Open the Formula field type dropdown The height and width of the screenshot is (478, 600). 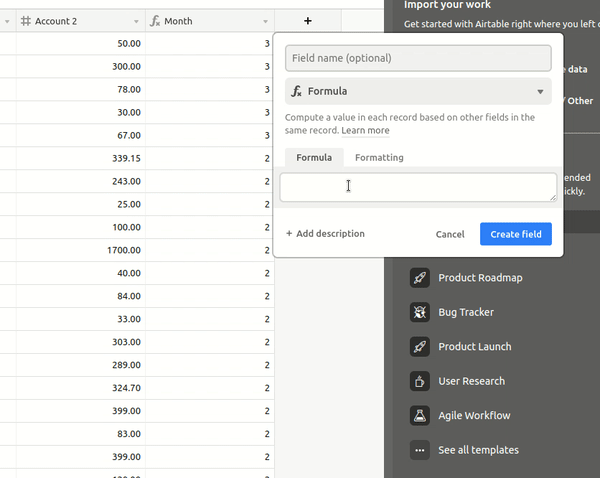tap(418, 92)
